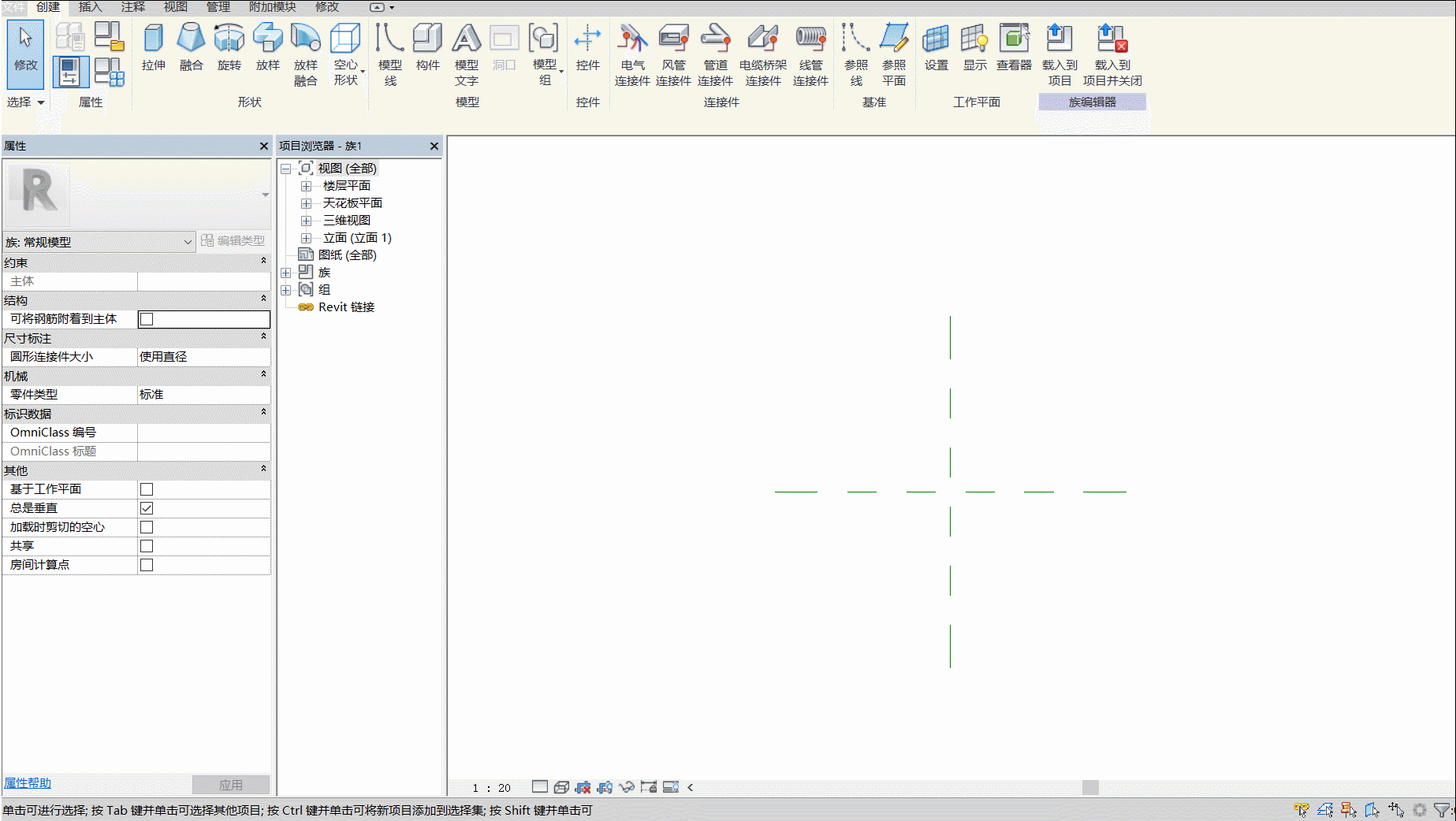Toggle 可将钢筋附着到主体 checkbox

(147, 319)
